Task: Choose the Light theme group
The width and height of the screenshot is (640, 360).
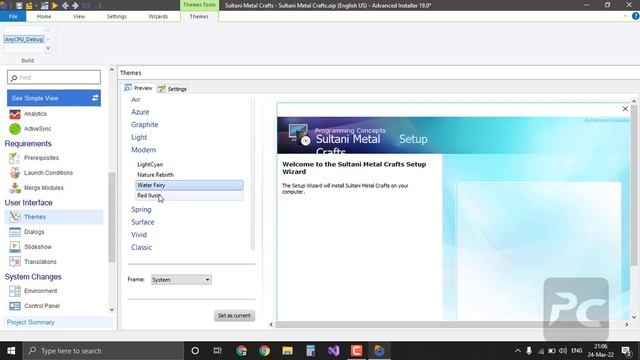Action: click(x=139, y=138)
